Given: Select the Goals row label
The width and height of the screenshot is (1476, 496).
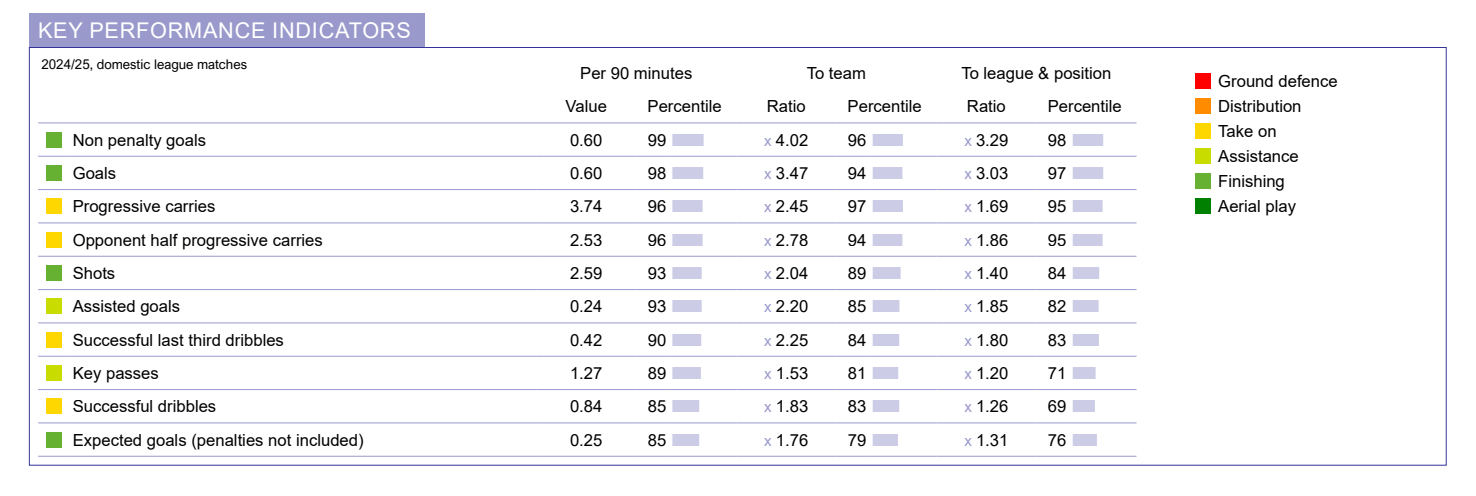Looking at the screenshot, I should pos(94,173).
